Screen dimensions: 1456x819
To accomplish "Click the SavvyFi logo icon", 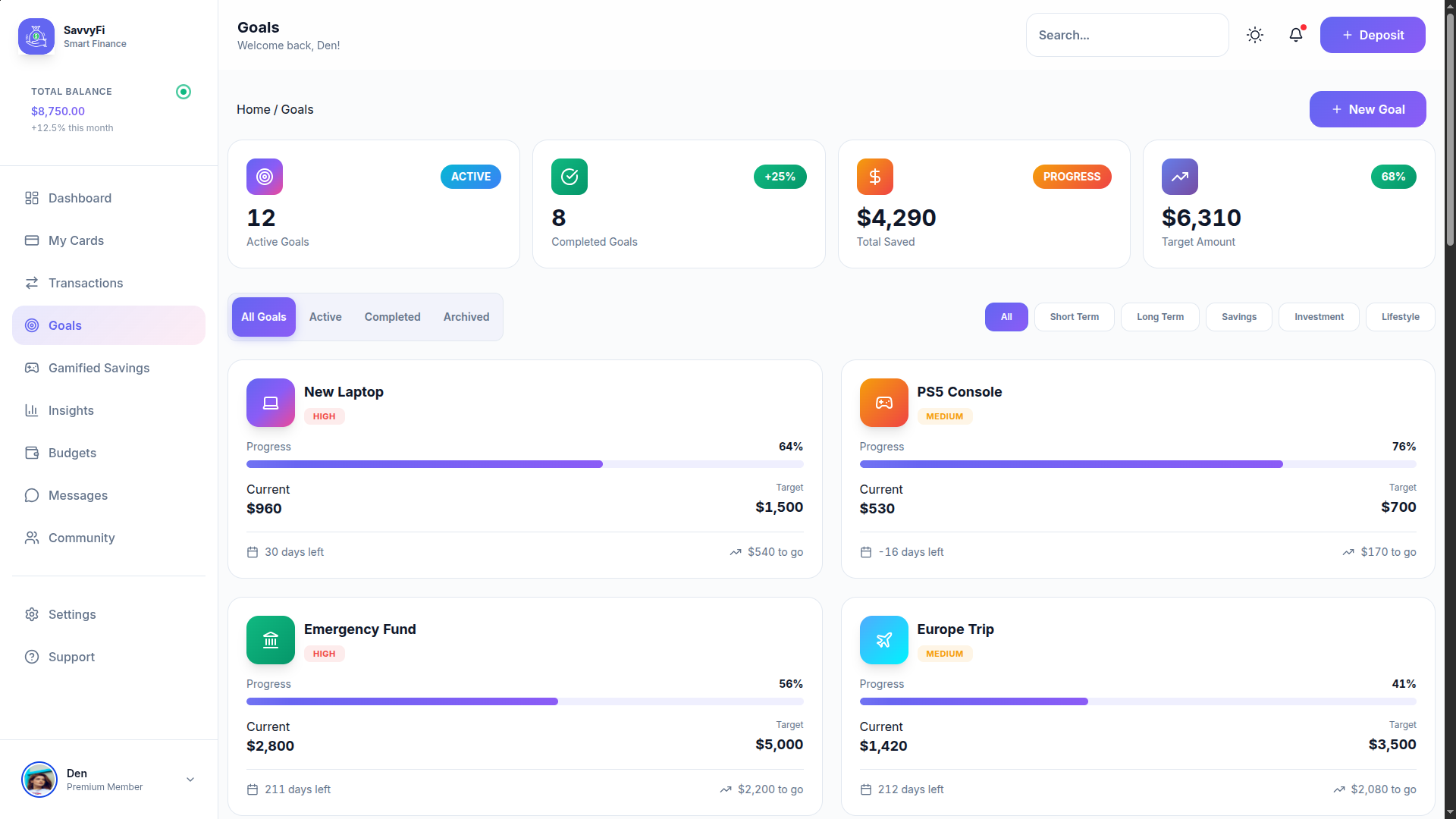I will (36, 36).
